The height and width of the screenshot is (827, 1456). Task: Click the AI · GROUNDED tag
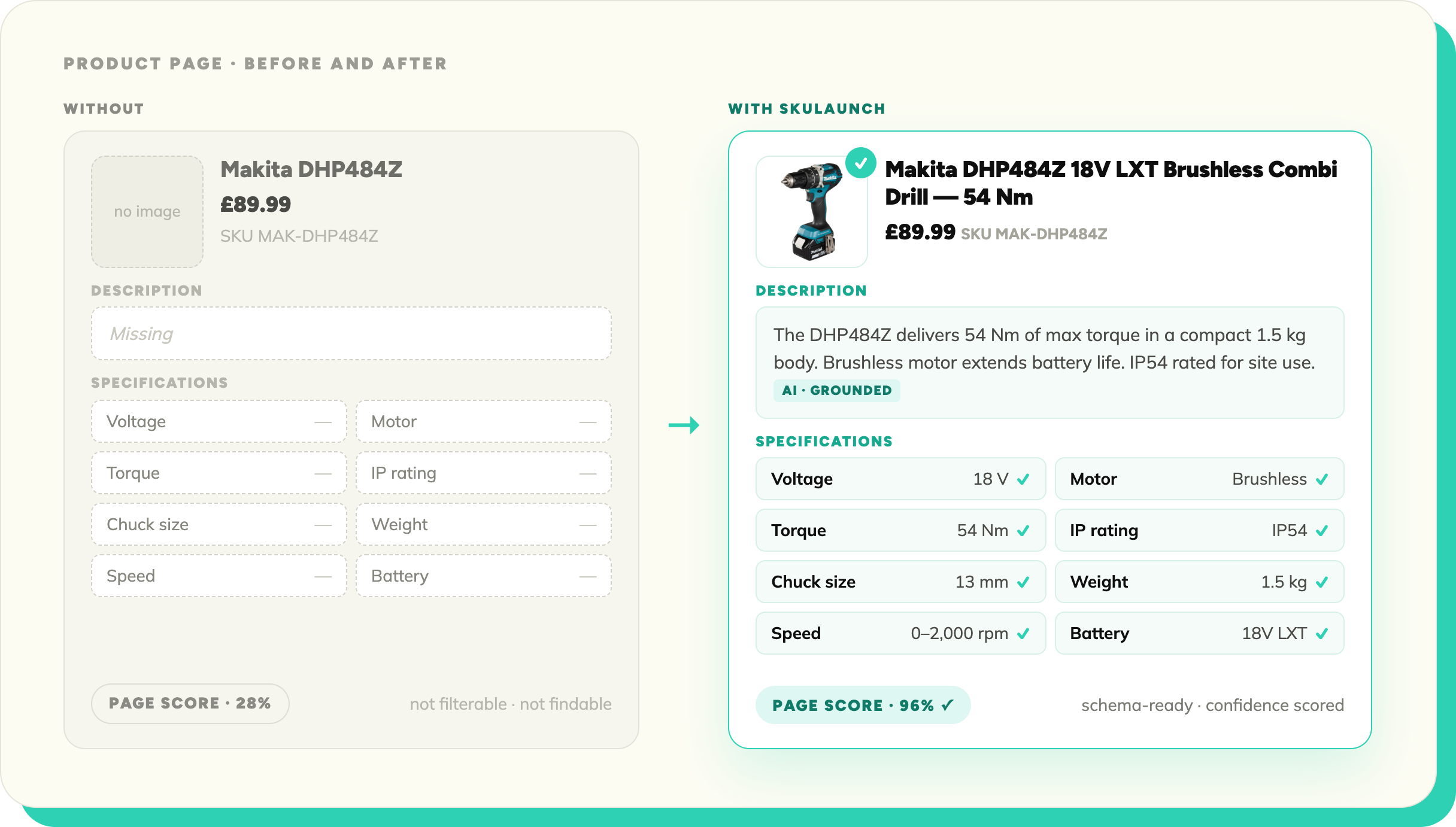pyautogui.click(x=836, y=390)
